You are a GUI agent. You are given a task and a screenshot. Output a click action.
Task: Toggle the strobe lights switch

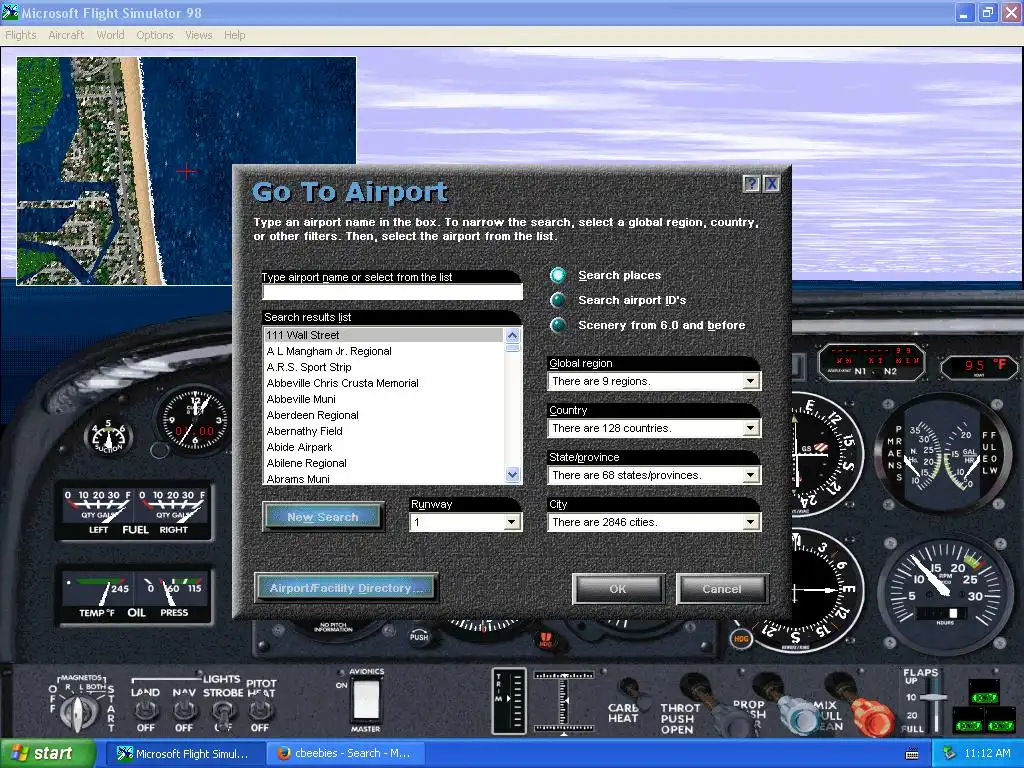[x=223, y=710]
